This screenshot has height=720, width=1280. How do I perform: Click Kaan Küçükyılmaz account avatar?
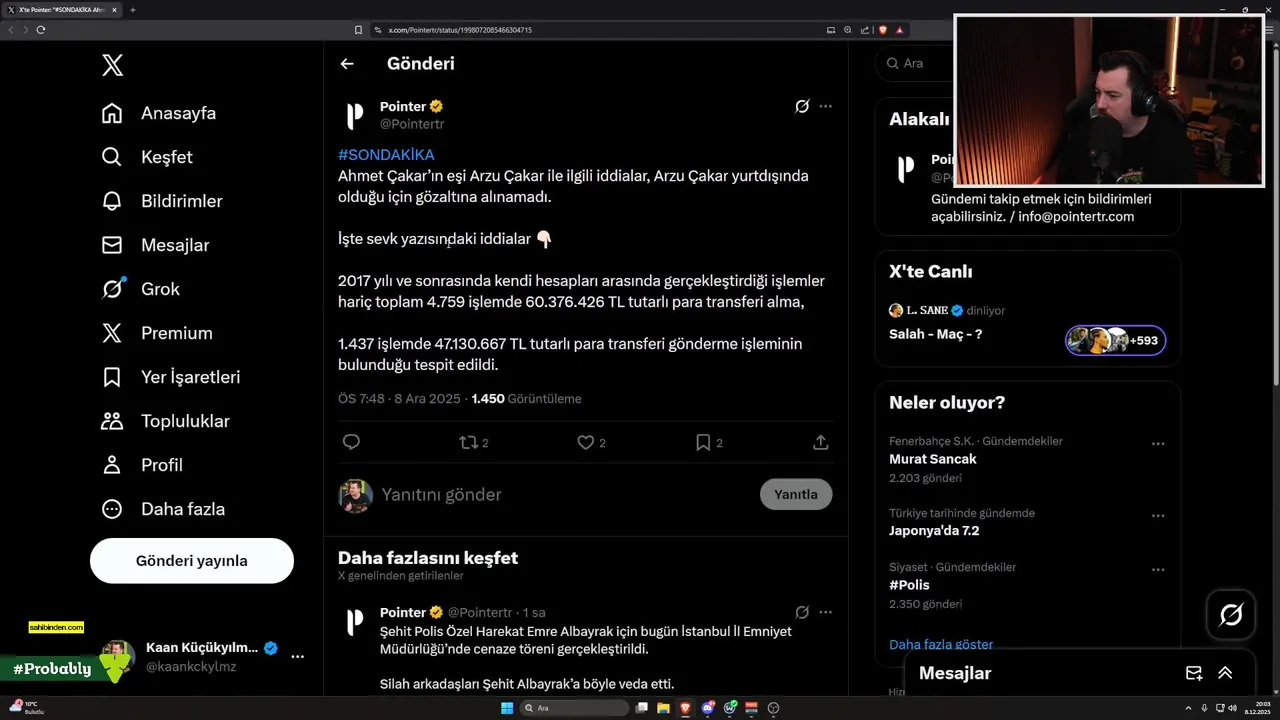[x=118, y=657]
